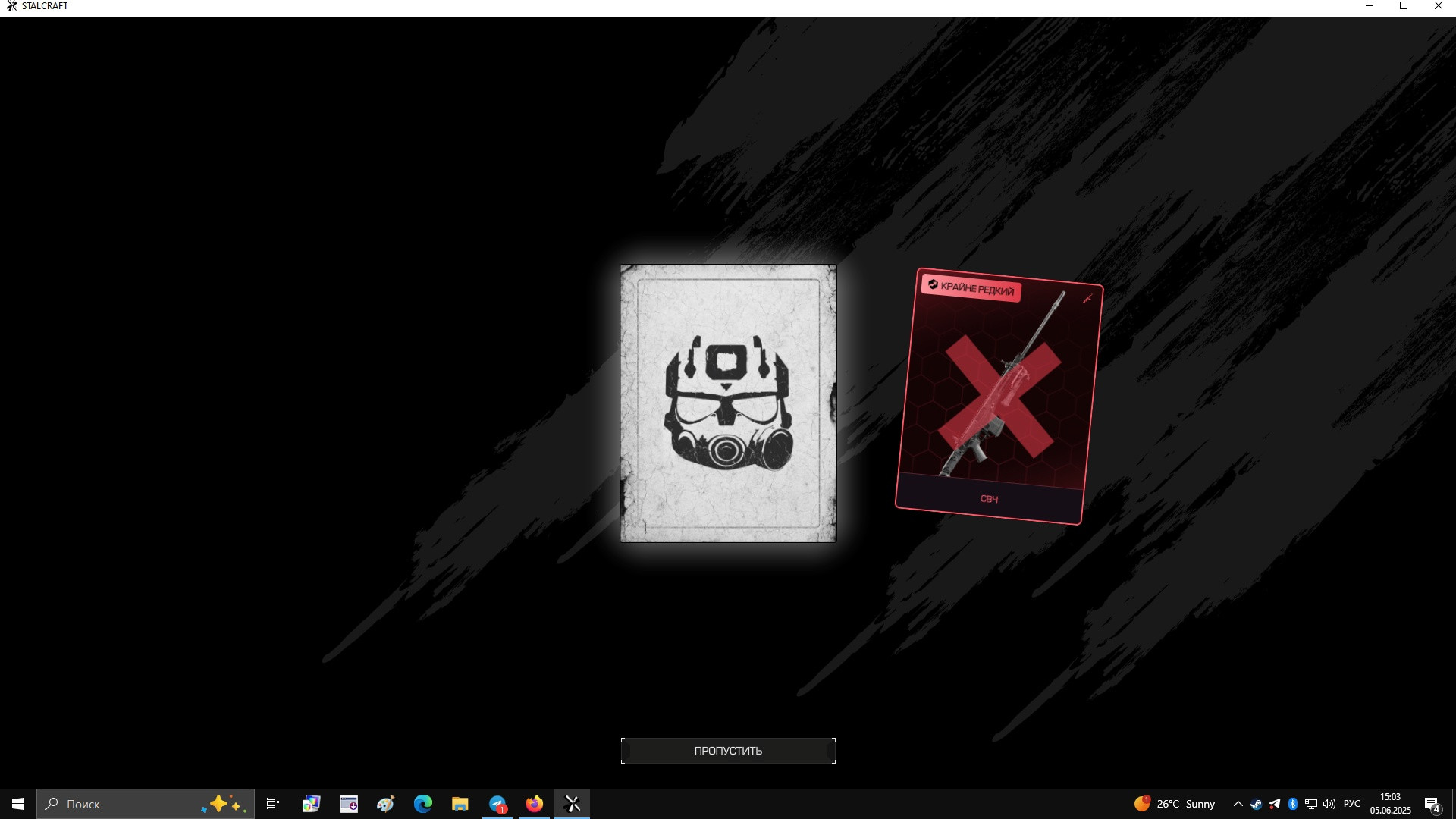Click the КРАЙНЕ РЕДКИЙ rarity badge
The height and width of the screenshot is (819, 1456).
pyautogui.click(x=971, y=287)
